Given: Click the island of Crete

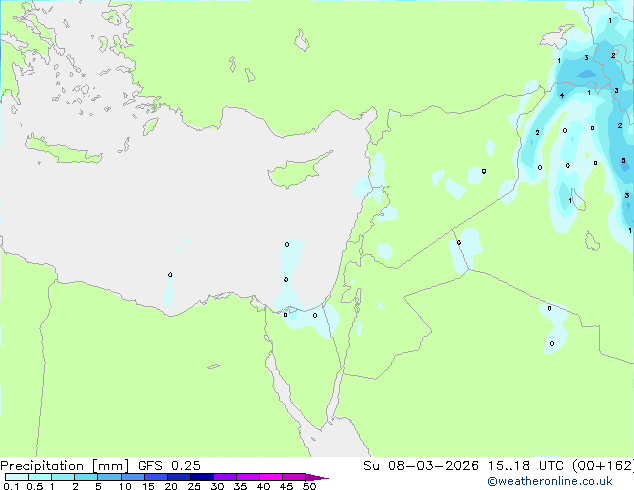Looking at the screenshot, I should click(63, 150).
